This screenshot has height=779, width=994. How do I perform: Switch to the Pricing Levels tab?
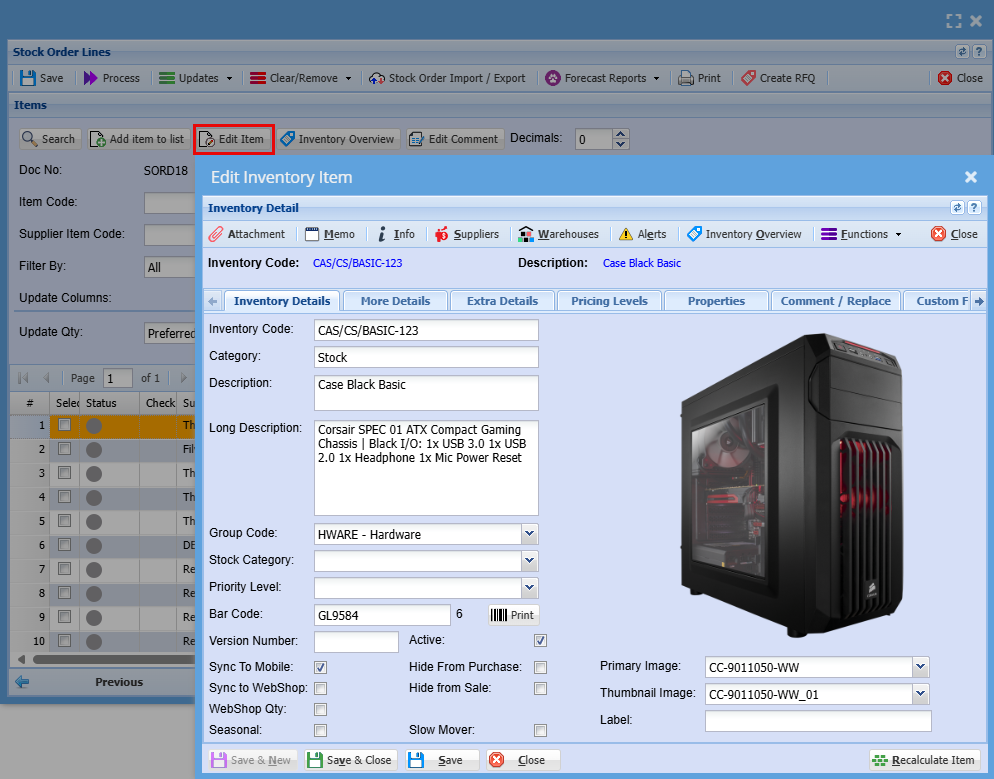609,301
